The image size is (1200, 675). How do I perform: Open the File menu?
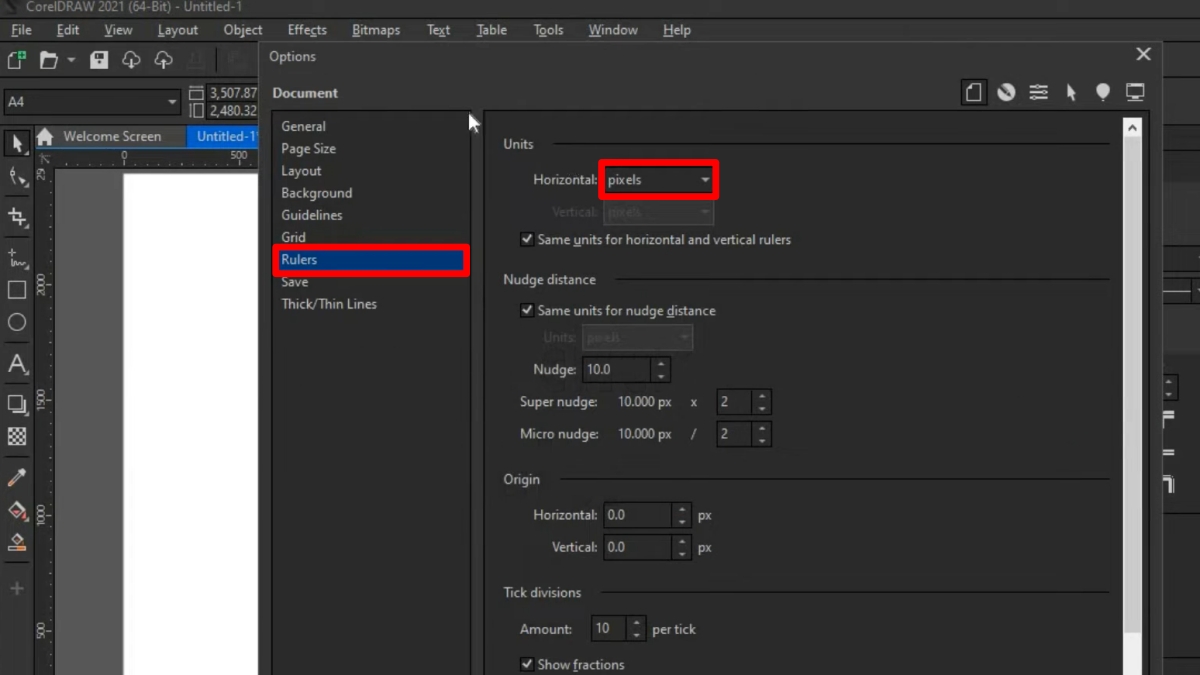coord(21,30)
